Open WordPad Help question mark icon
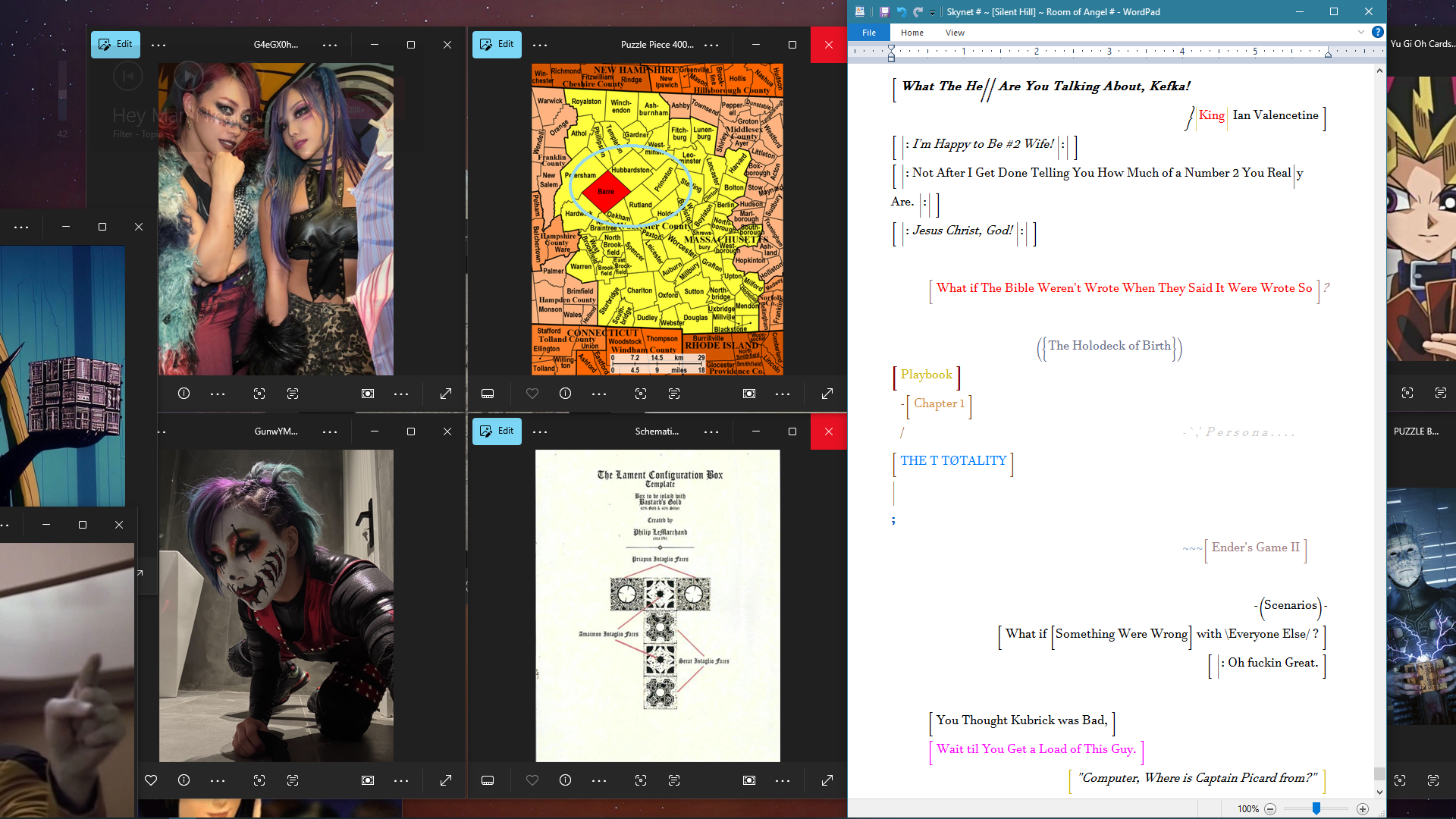1456x819 pixels. pos(1378,32)
